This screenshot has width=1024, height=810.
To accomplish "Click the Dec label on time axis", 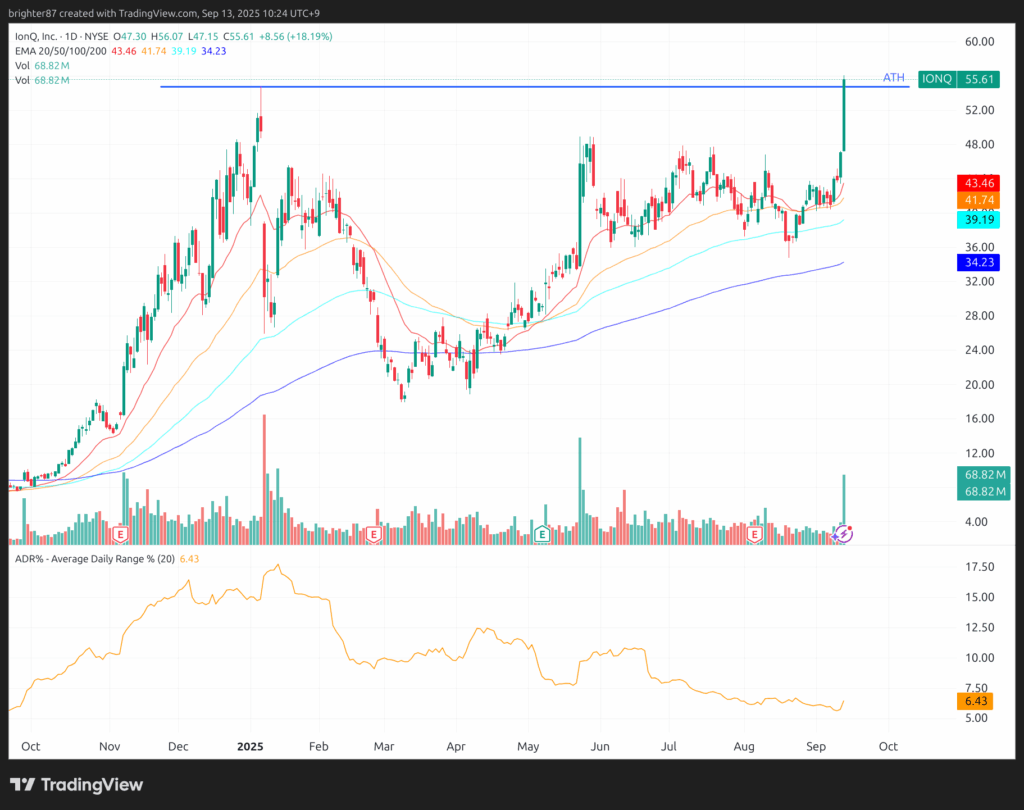I will pyautogui.click(x=178, y=746).
